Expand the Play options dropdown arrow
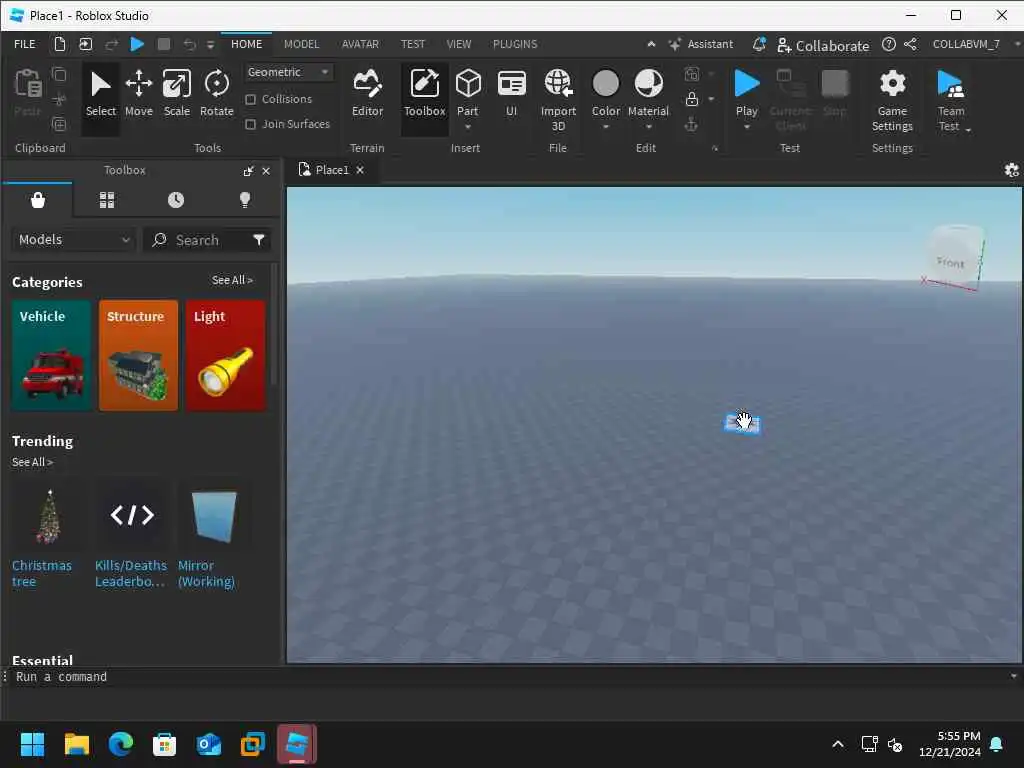 click(746, 127)
